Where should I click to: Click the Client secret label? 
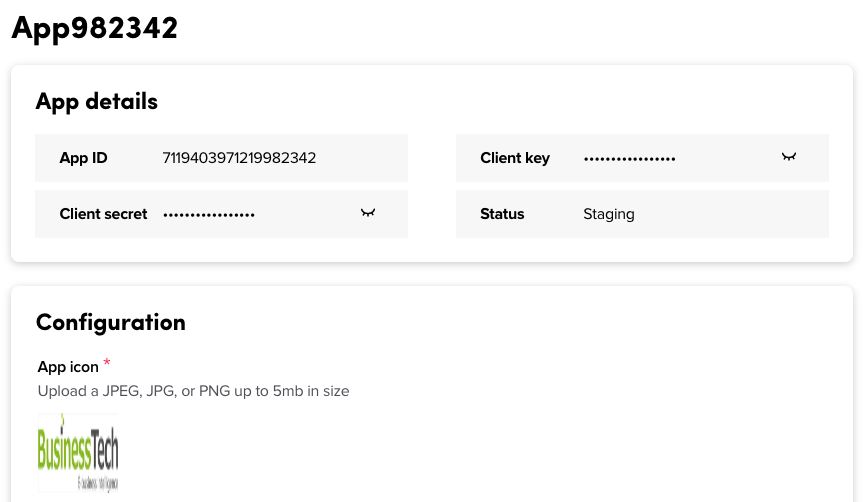point(103,214)
